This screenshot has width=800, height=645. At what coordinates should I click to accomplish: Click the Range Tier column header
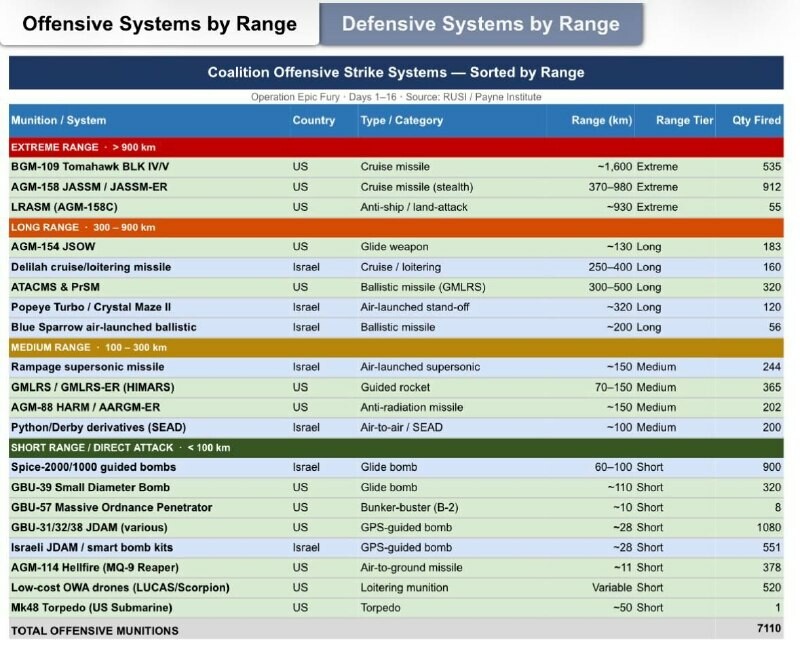684,121
